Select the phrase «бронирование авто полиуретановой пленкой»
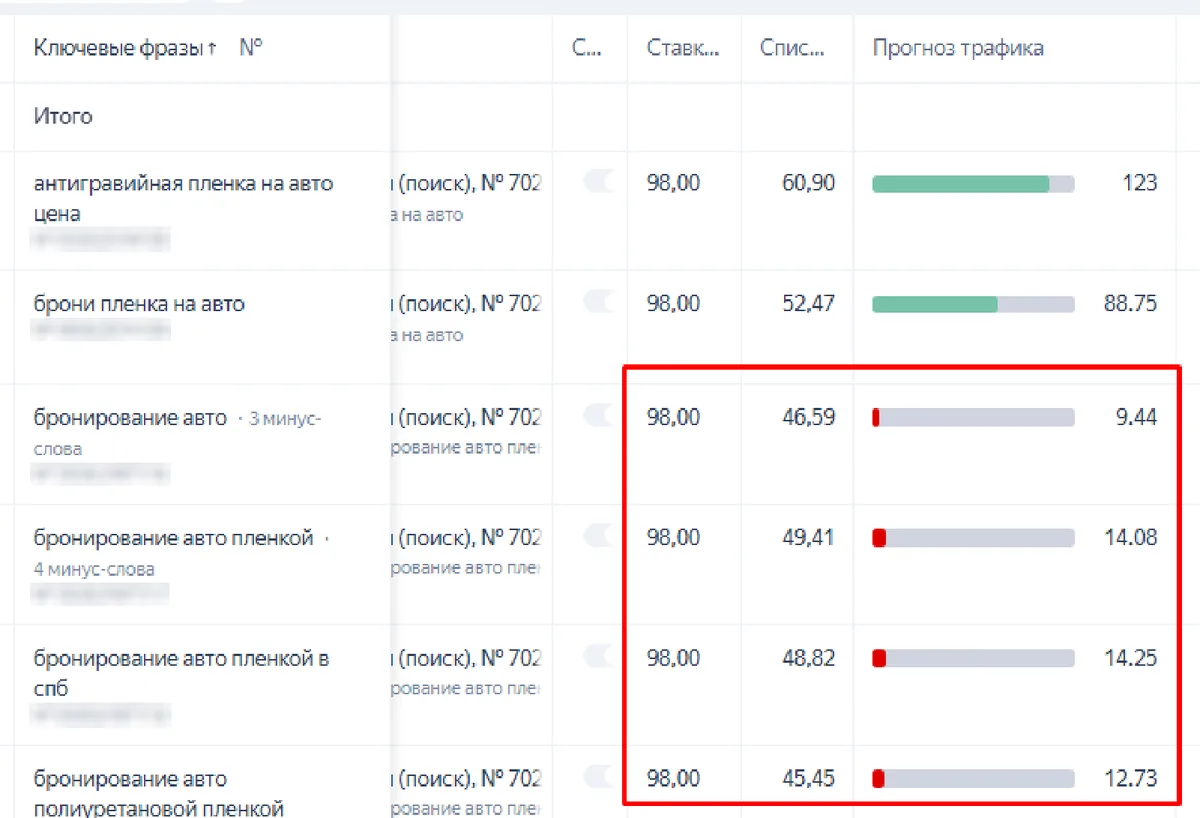 [x=159, y=793]
